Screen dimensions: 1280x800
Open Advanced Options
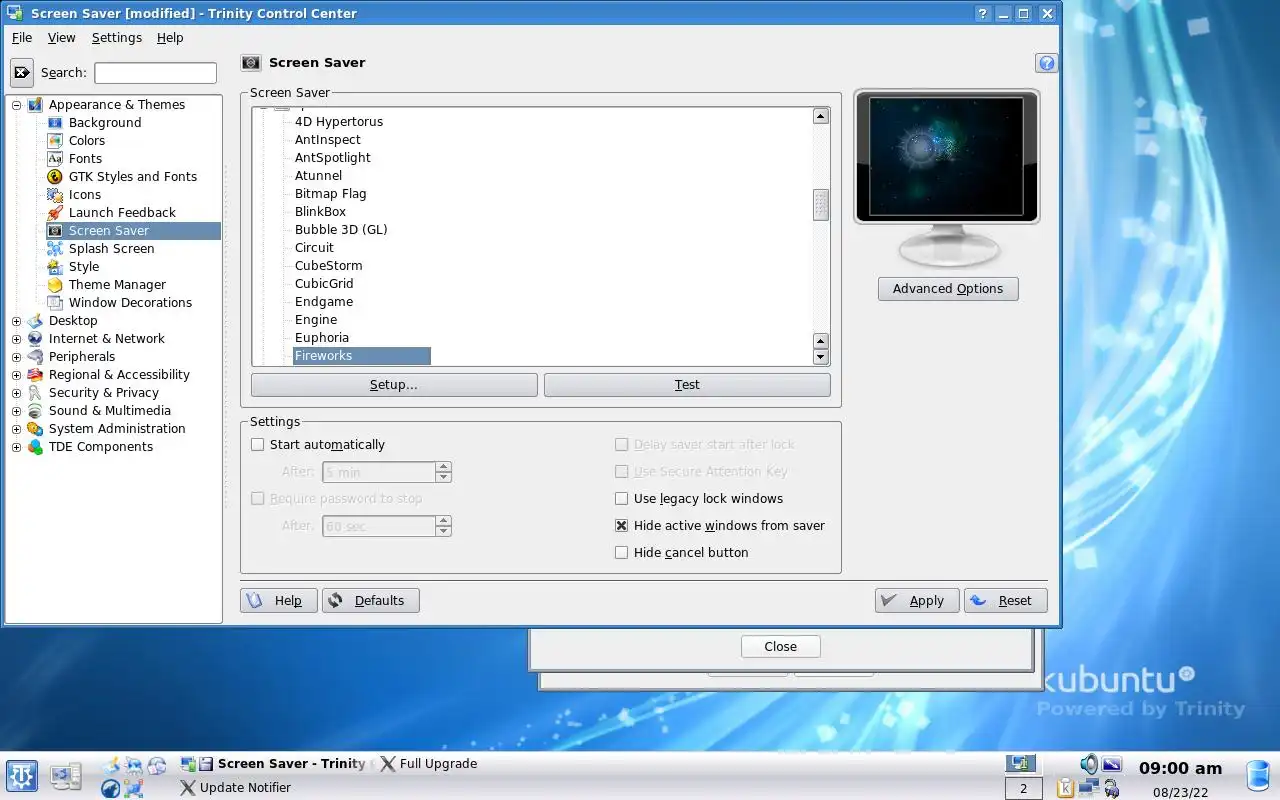[948, 289]
